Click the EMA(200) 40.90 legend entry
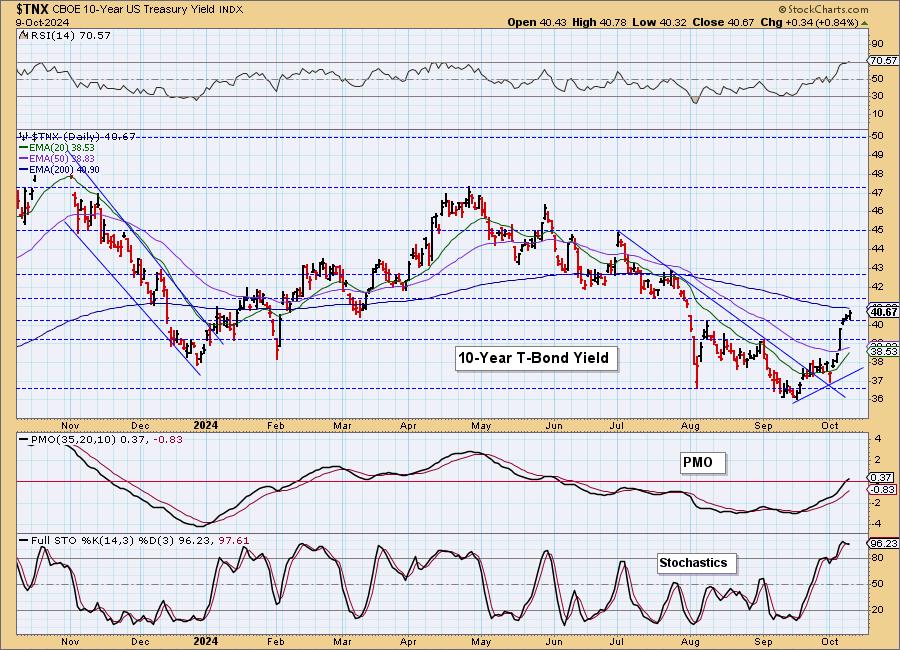This screenshot has width=900, height=650. pyautogui.click(x=64, y=169)
